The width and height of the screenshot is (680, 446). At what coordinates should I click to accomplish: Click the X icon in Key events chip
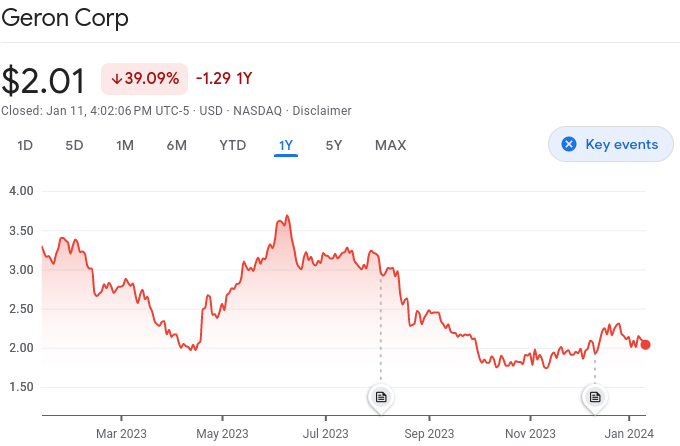(x=569, y=144)
